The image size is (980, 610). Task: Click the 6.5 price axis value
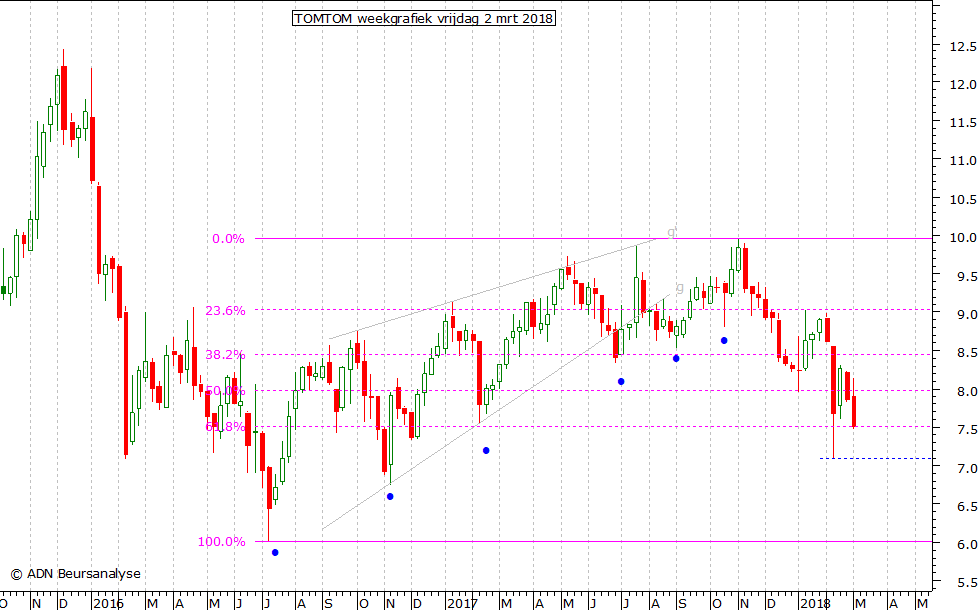point(966,506)
